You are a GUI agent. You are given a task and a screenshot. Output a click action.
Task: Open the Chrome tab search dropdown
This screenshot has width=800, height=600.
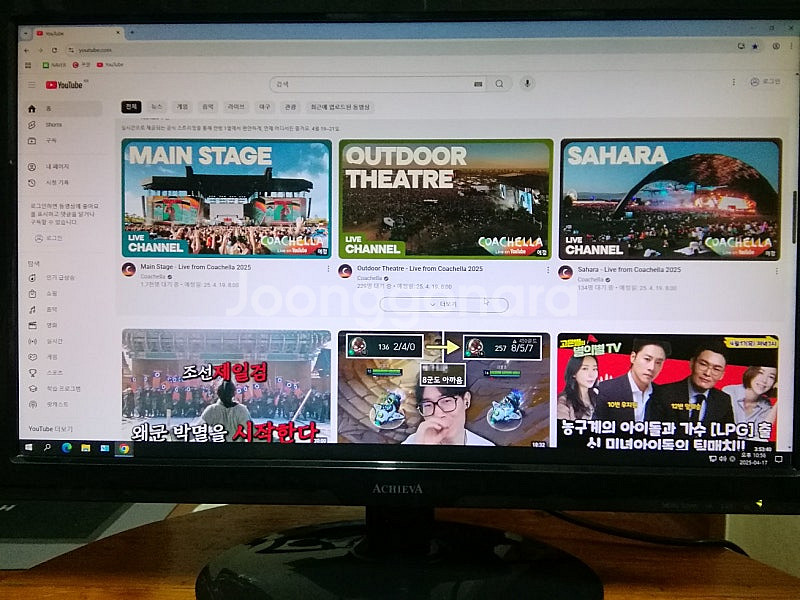[x=25, y=33]
